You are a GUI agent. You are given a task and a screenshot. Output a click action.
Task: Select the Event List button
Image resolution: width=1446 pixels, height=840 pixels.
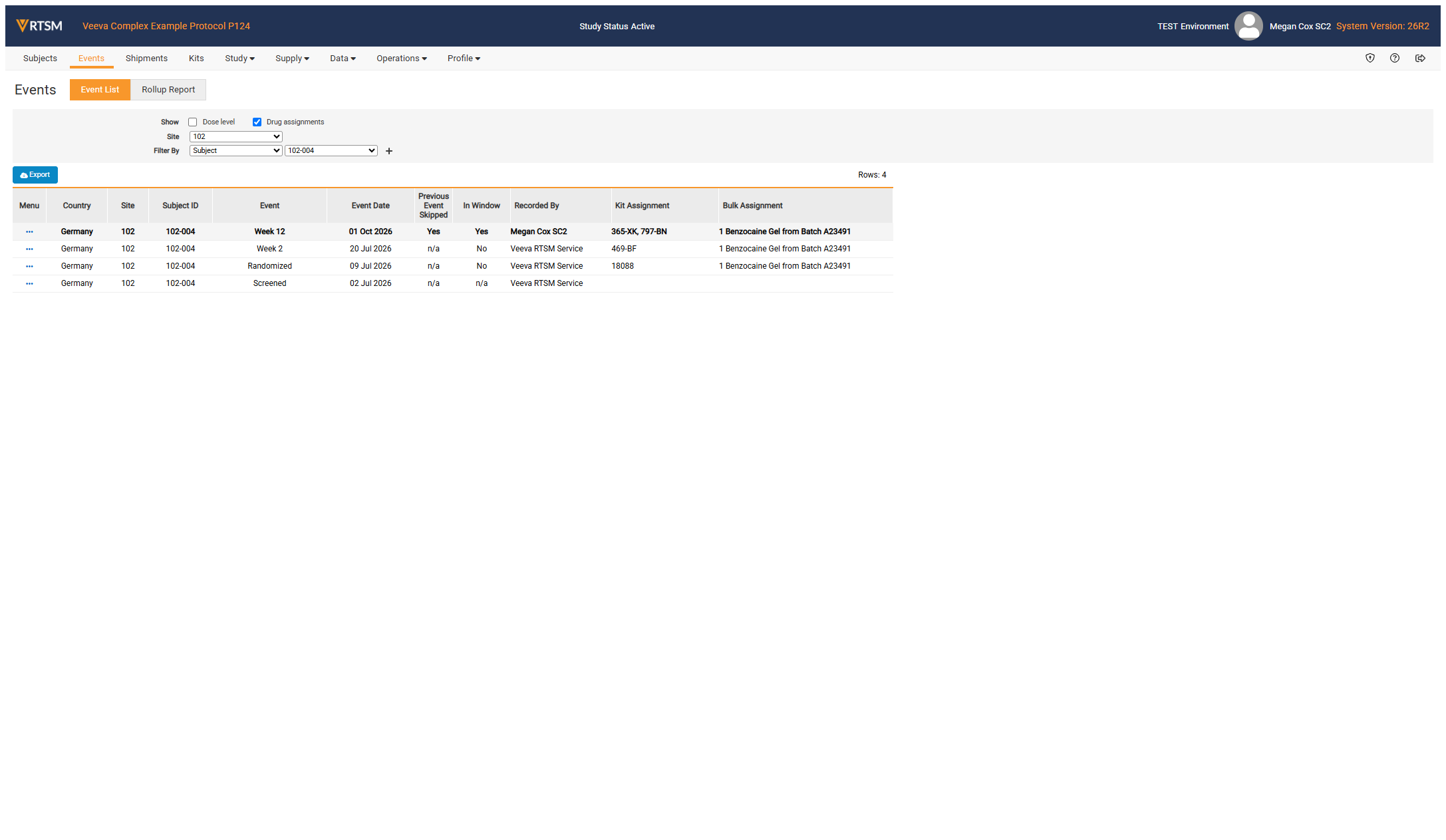click(100, 90)
